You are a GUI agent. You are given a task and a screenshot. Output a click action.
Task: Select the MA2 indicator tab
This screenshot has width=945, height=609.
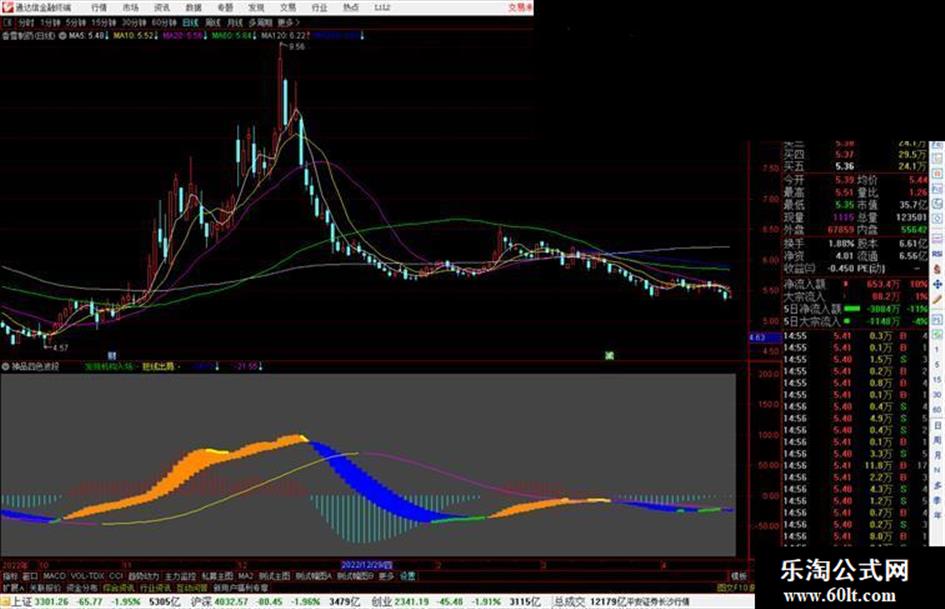(x=245, y=576)
